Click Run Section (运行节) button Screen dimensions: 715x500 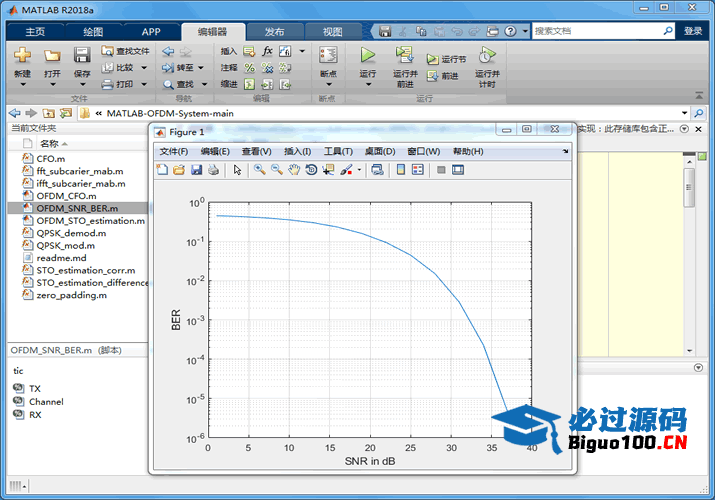[446, 59]
